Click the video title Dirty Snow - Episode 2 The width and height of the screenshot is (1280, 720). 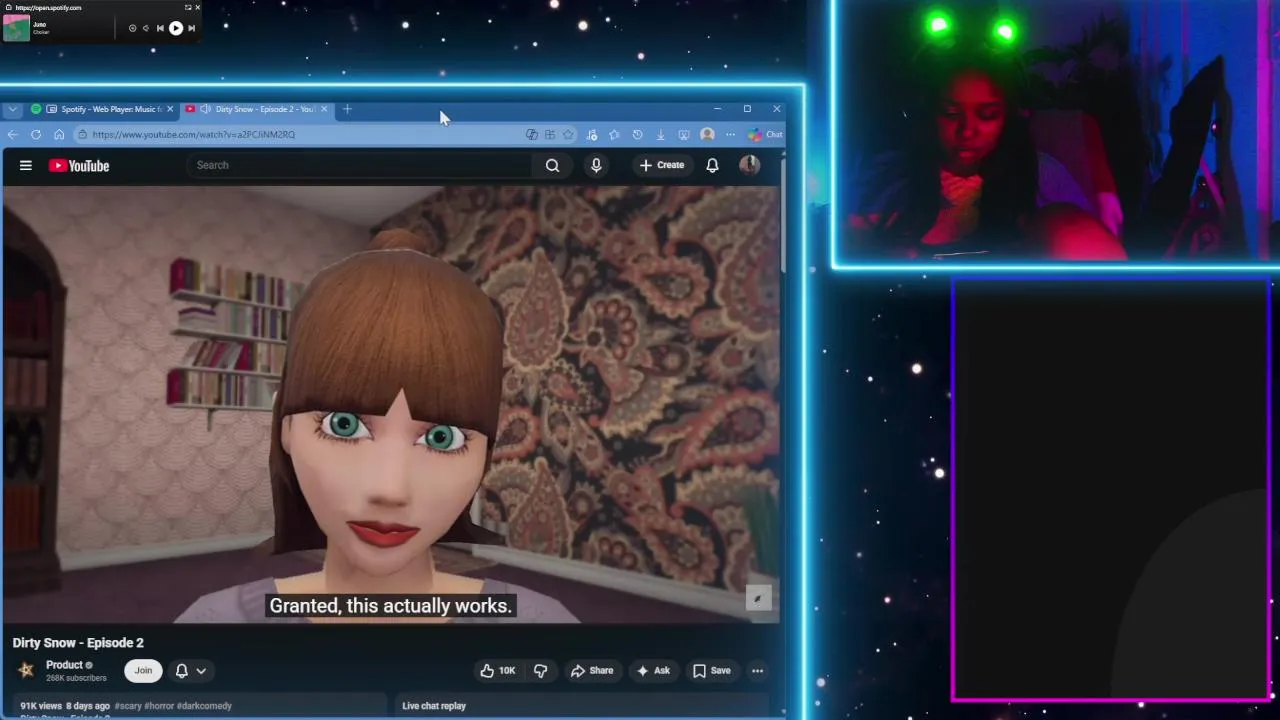[78, 643]
